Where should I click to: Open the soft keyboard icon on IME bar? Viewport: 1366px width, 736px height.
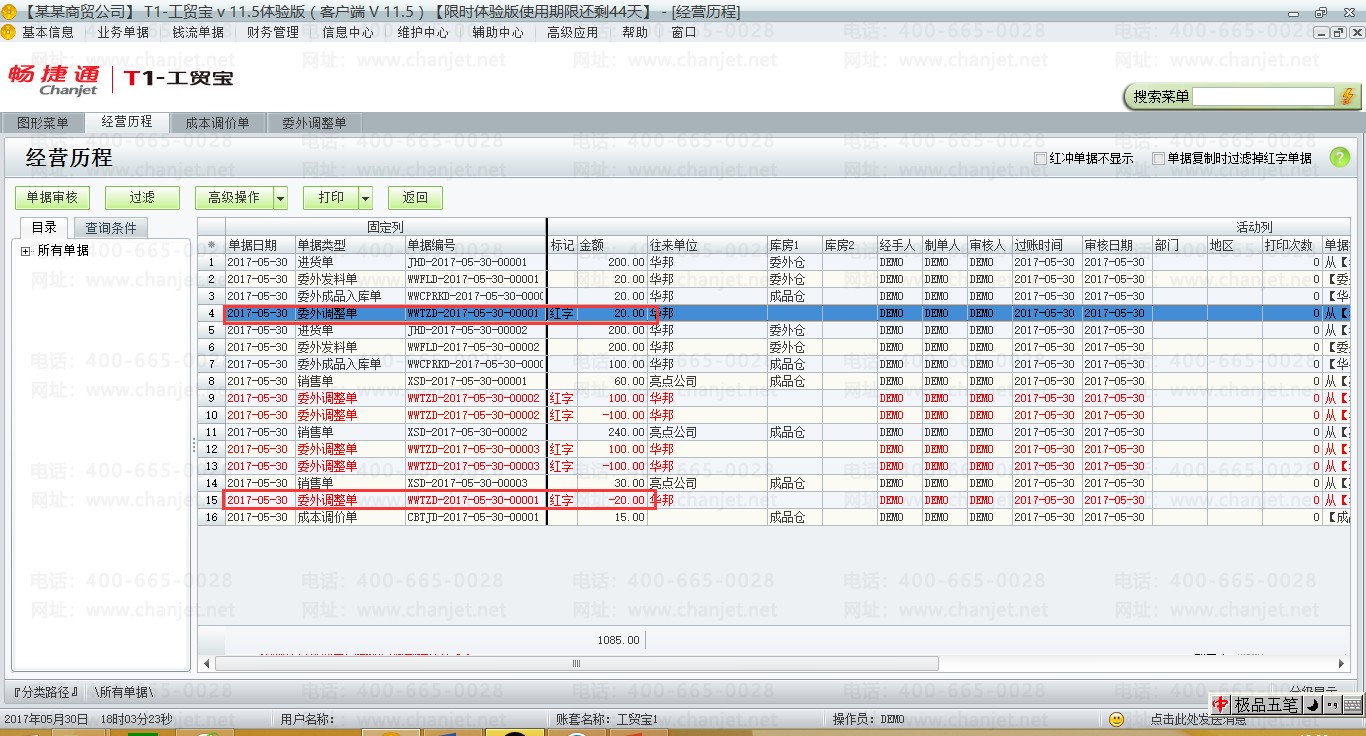(x=1351, y=705)
